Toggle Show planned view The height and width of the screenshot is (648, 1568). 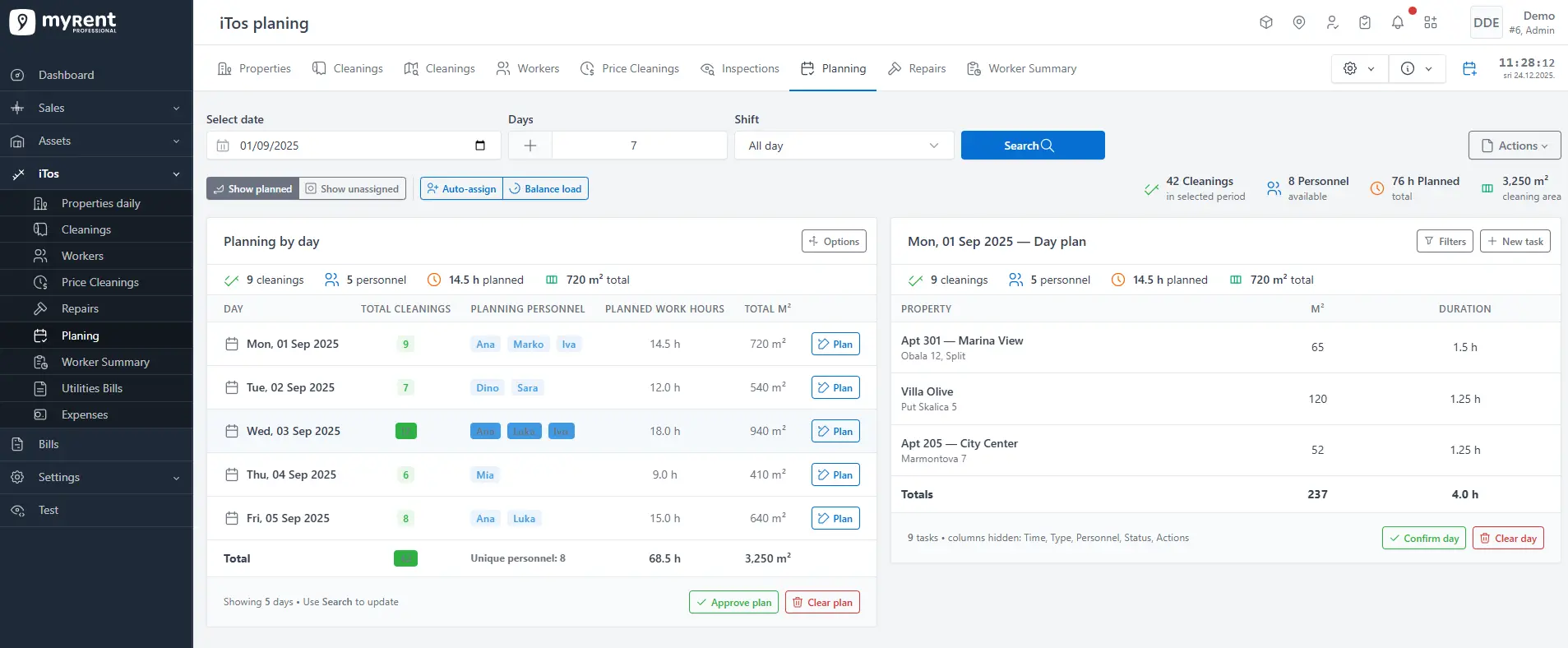click(253, 189)
